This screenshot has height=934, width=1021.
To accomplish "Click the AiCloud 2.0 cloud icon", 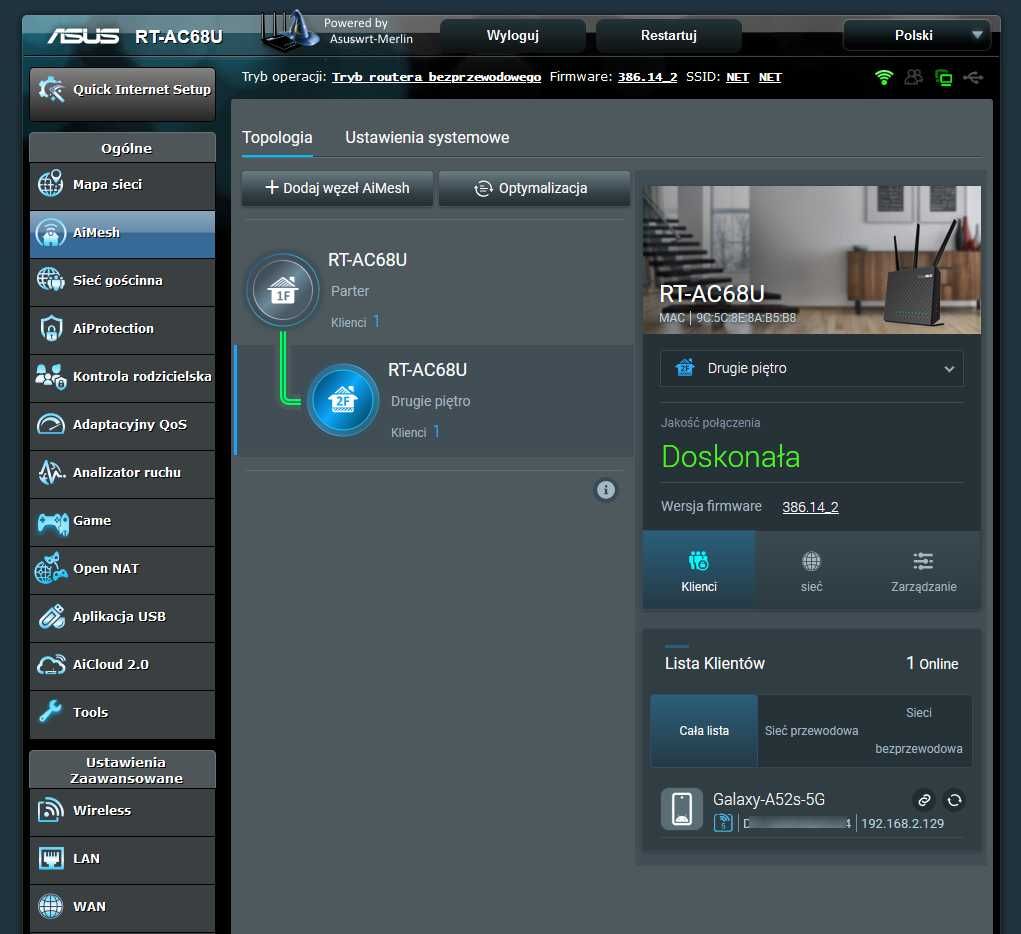I will pos(51,664).
